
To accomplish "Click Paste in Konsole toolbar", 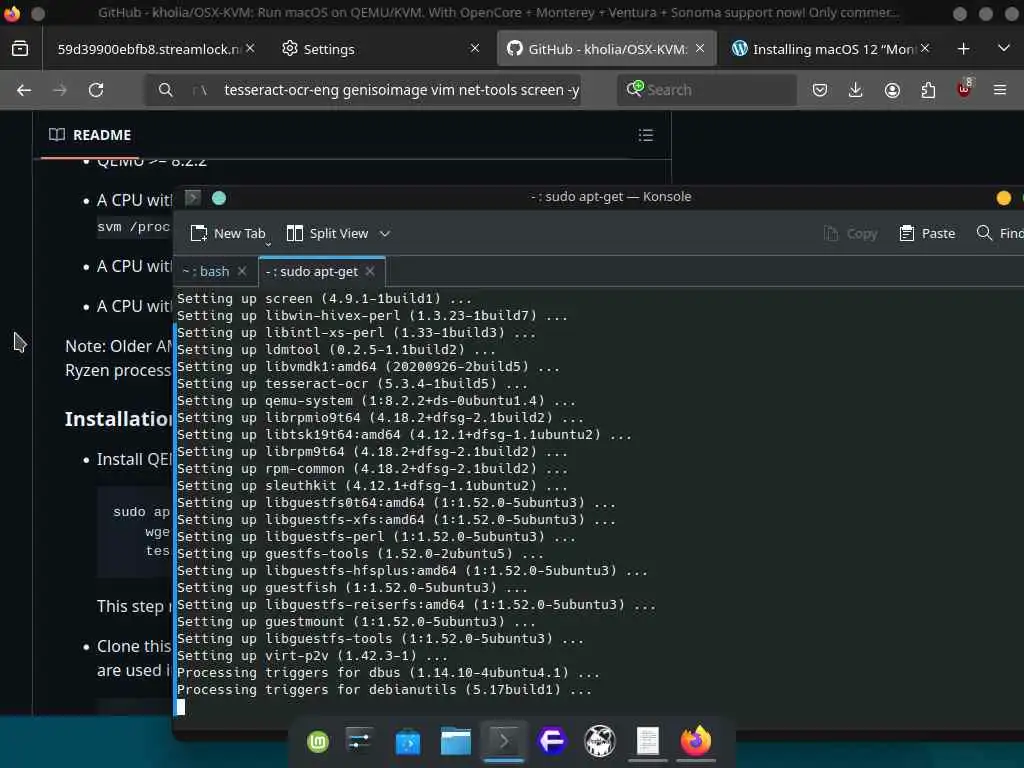I will click(927, 234).
